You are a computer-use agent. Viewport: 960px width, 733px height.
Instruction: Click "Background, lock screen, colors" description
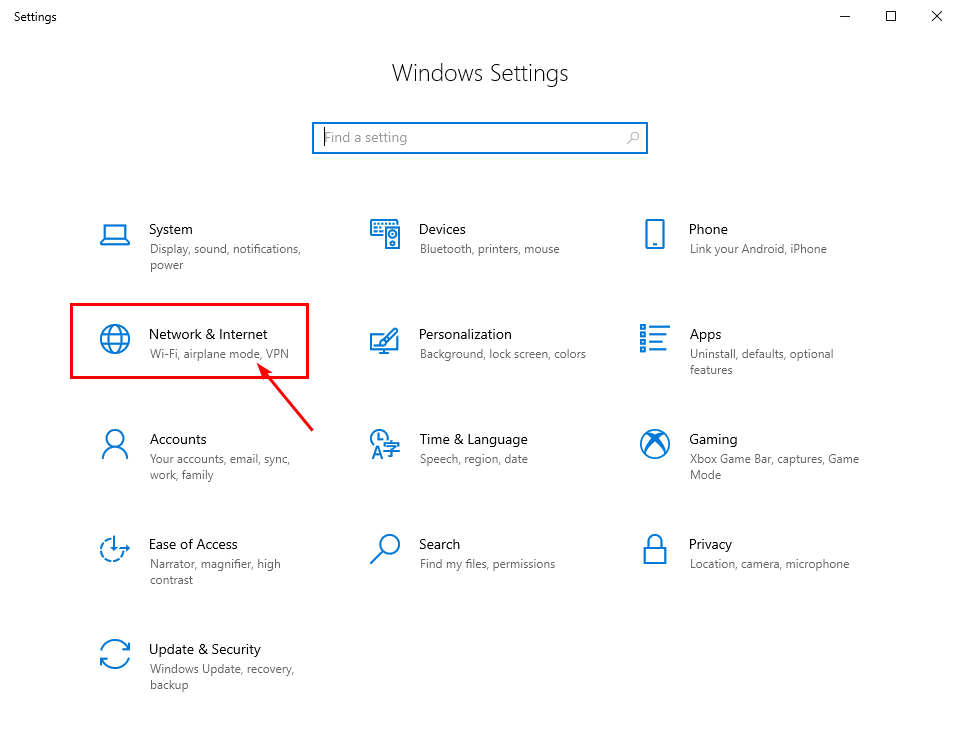pos(503,354)
